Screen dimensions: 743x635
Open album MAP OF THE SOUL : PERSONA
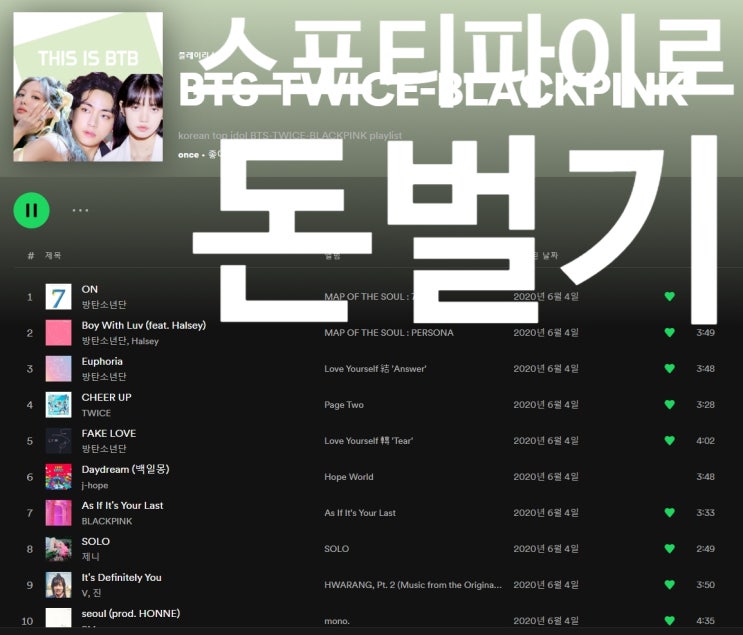pyautogui.click(x=389, y=333)
